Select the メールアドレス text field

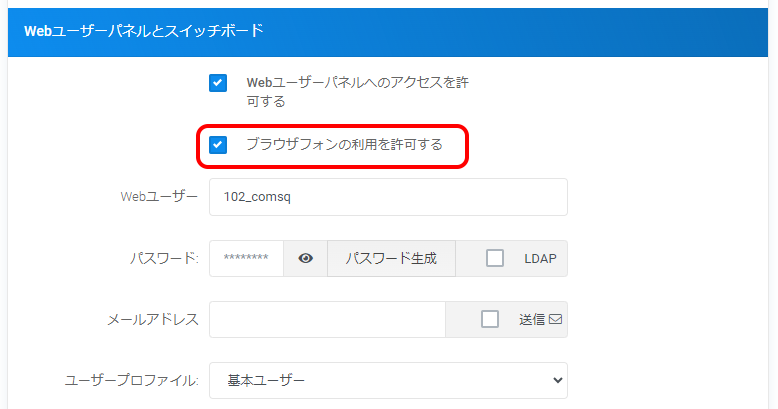coord(327,320)
